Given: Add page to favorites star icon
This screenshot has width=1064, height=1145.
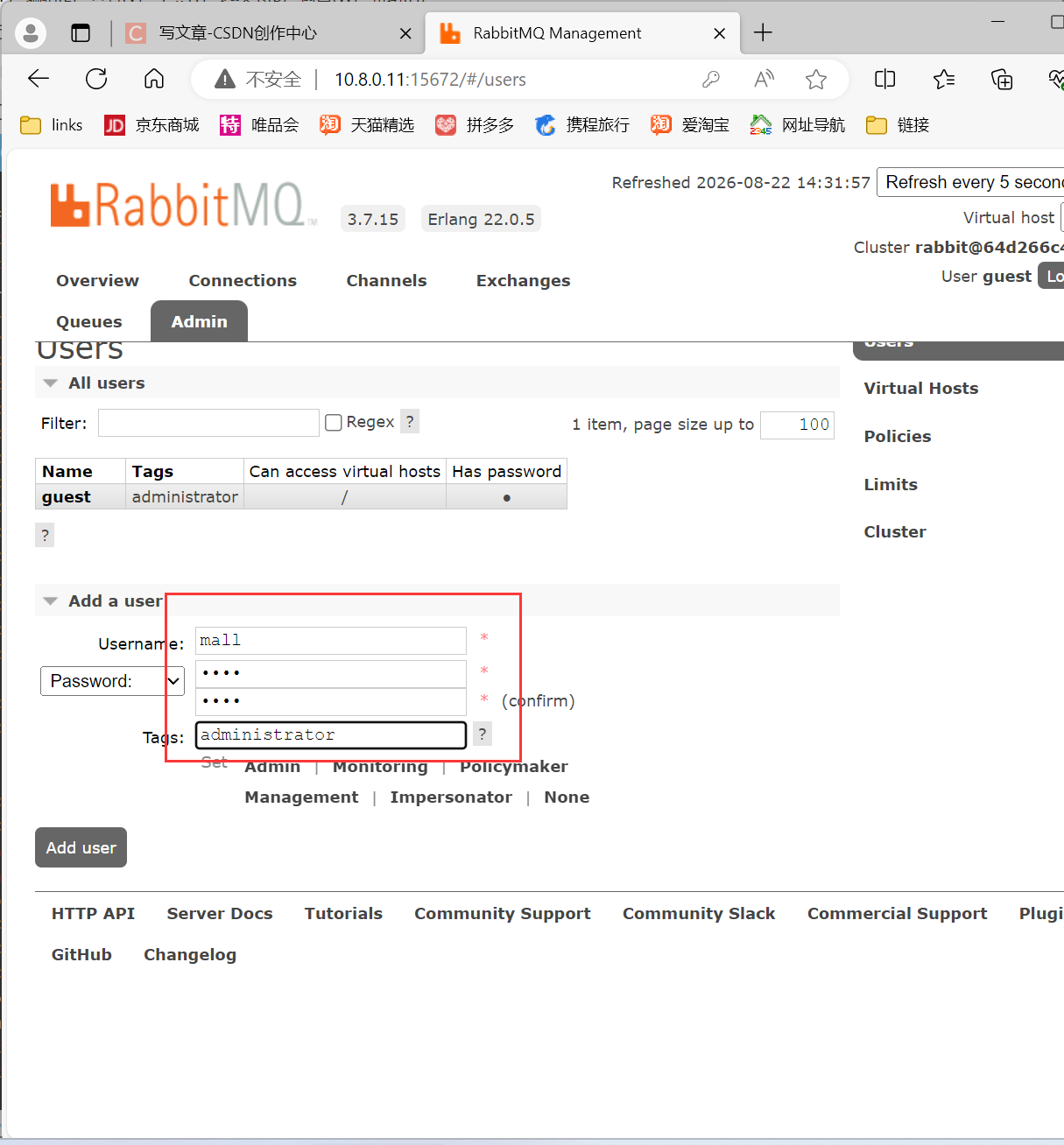Looking at the screenshot, I should [816, 80].
